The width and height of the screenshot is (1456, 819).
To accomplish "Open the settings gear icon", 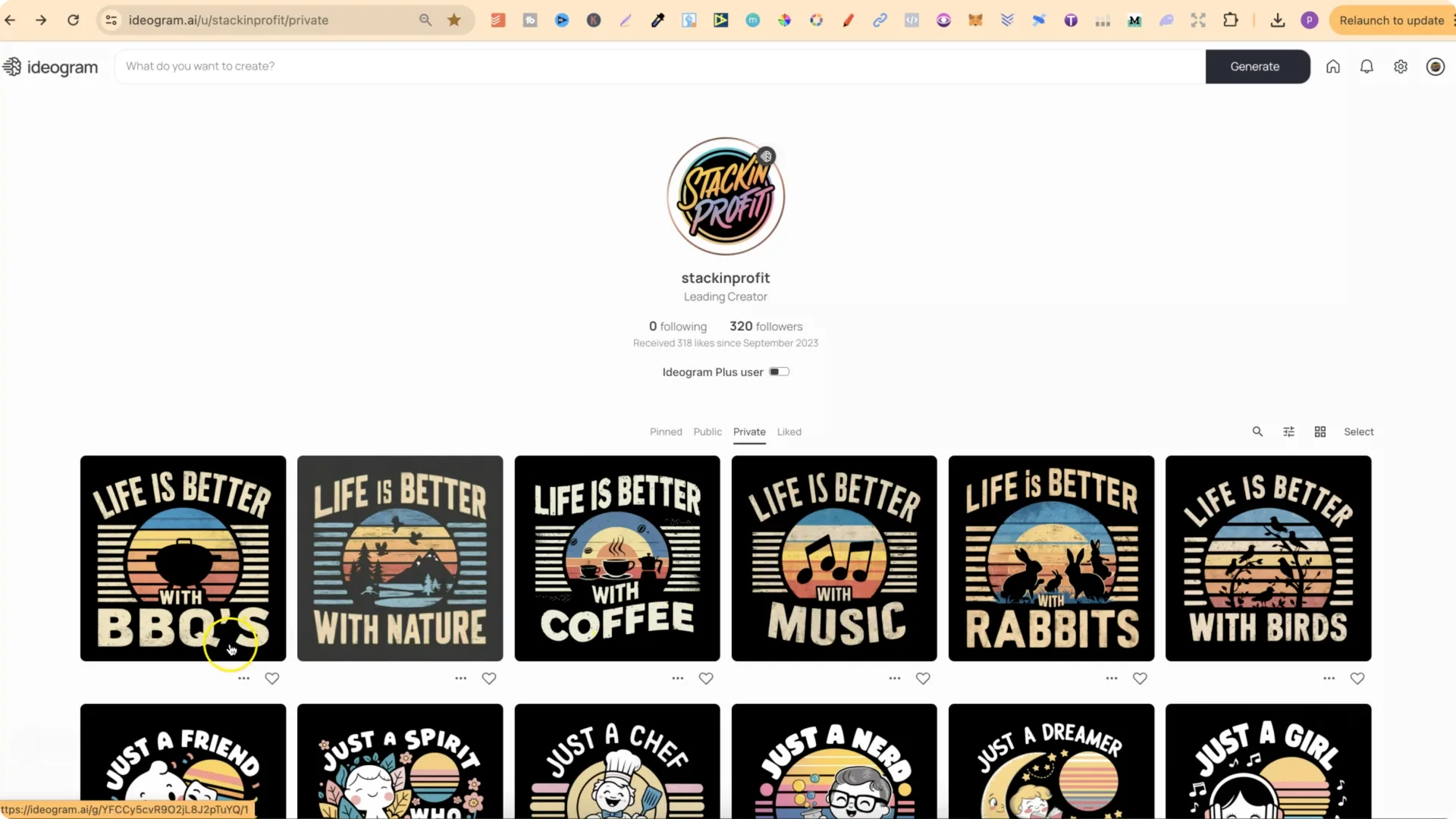I will point(1401,67).
